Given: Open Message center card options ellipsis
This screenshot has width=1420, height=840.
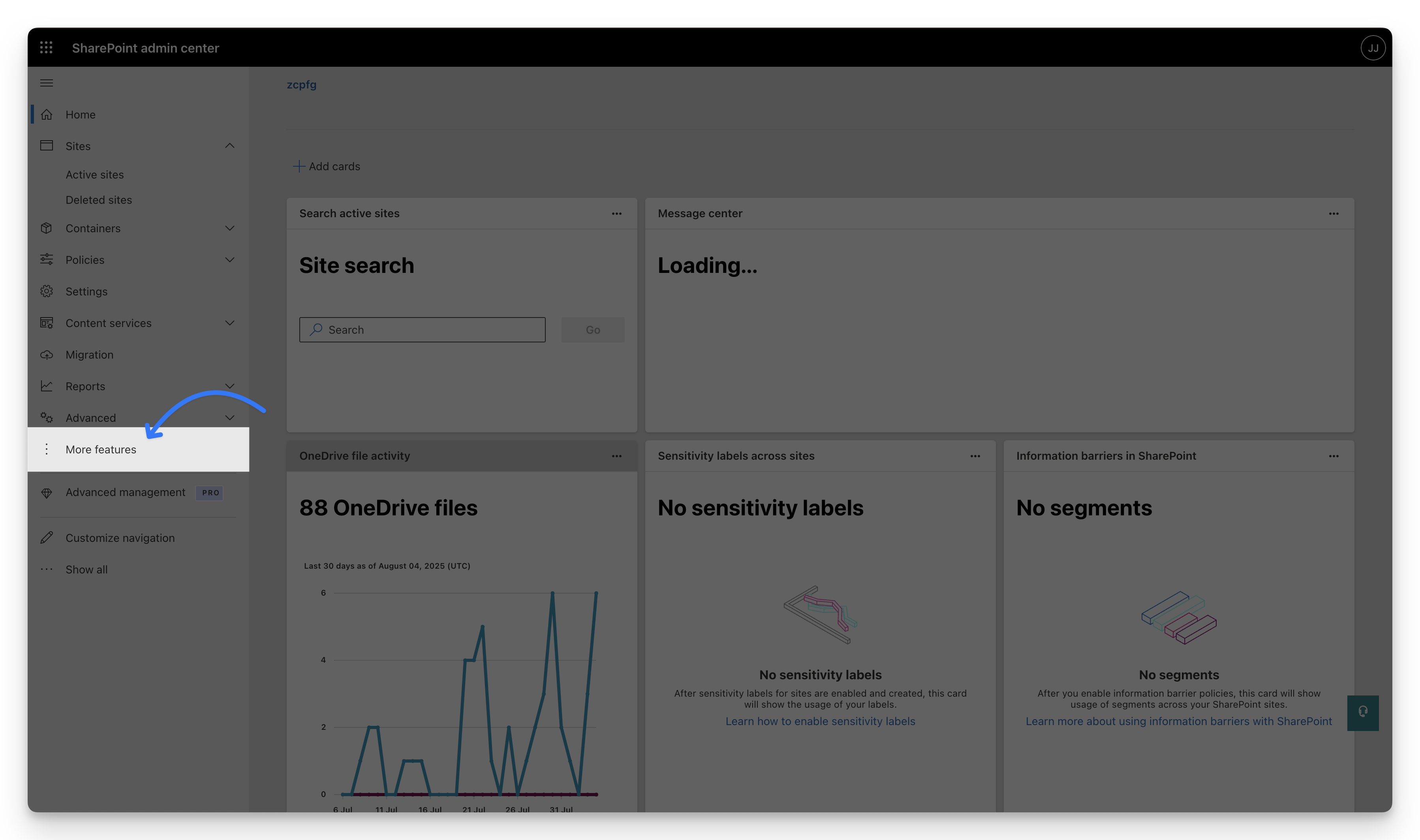Looking at the screenshot, I should pos(1334,213).
